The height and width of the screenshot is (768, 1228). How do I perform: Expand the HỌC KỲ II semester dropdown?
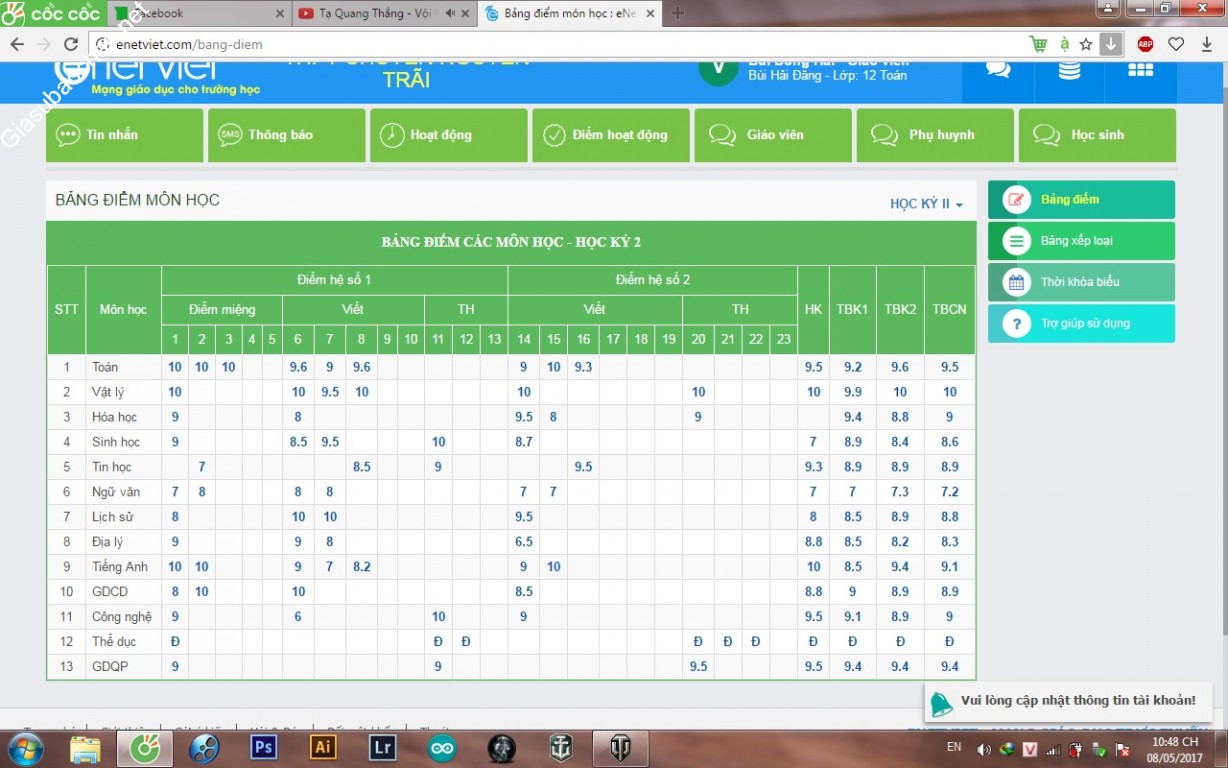[x=926, y=204]
